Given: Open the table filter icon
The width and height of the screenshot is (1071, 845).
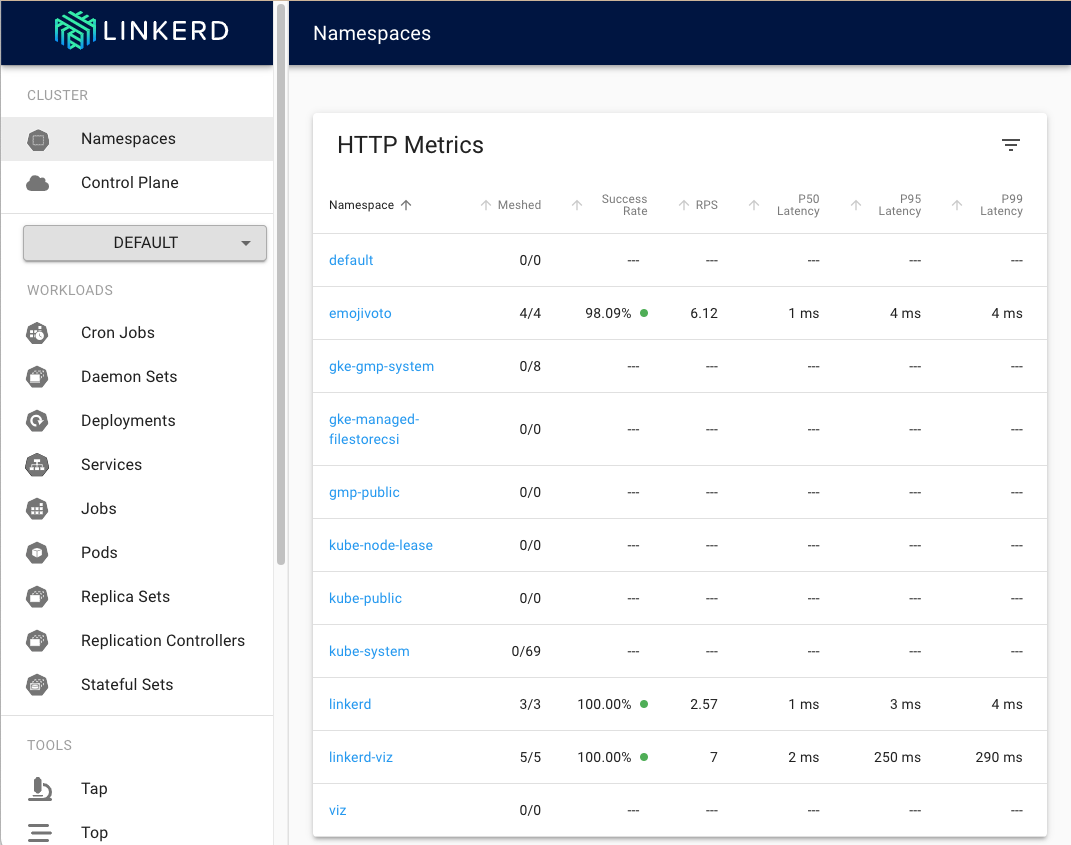Looking at the screenshot, I should 1010,145.
